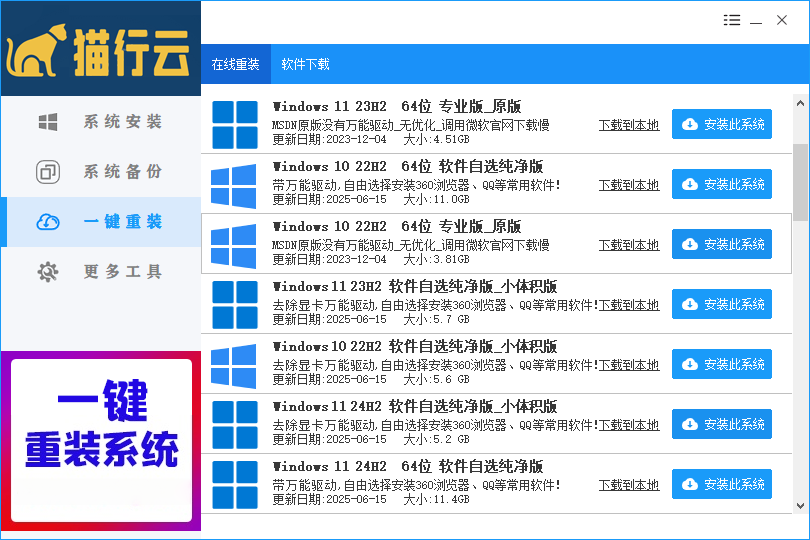The height and width of the screenshot is (540, 810).
Task: Install Windows 11 24H2 小体积版 system
Action: pyautogui.click(x=721, y=424)
